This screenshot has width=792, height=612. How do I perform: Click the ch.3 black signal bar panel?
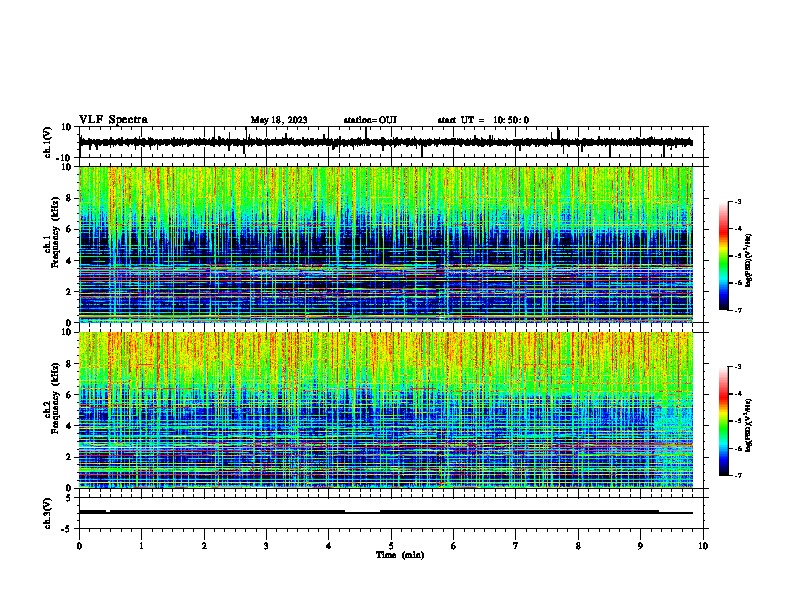pos(393,513)
